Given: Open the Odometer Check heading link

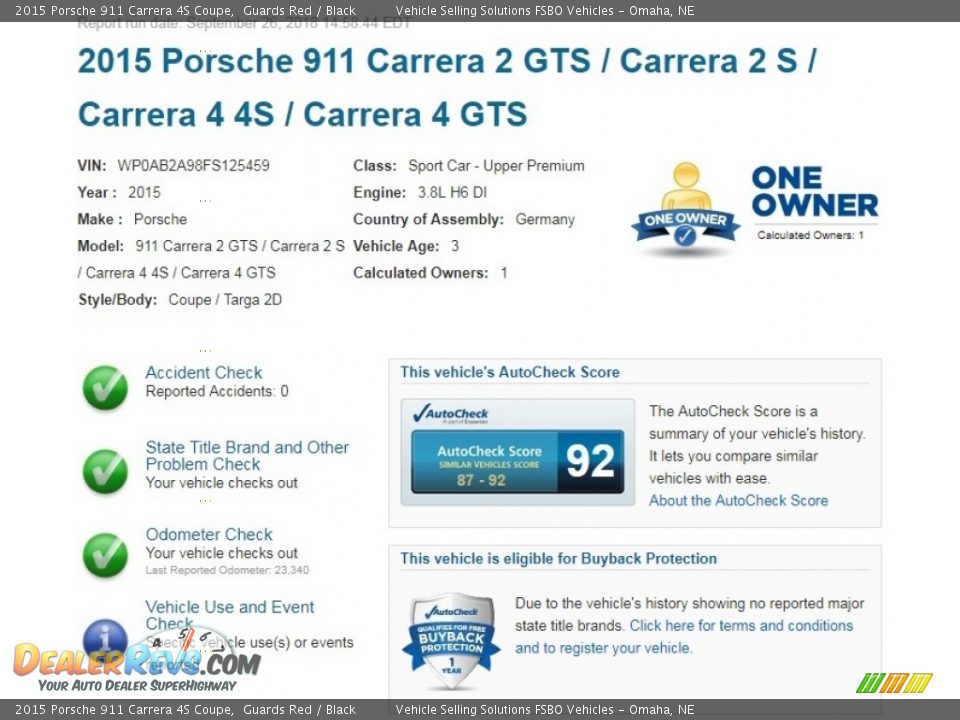Looking at the screenshot, I should [x=209, y=534].
